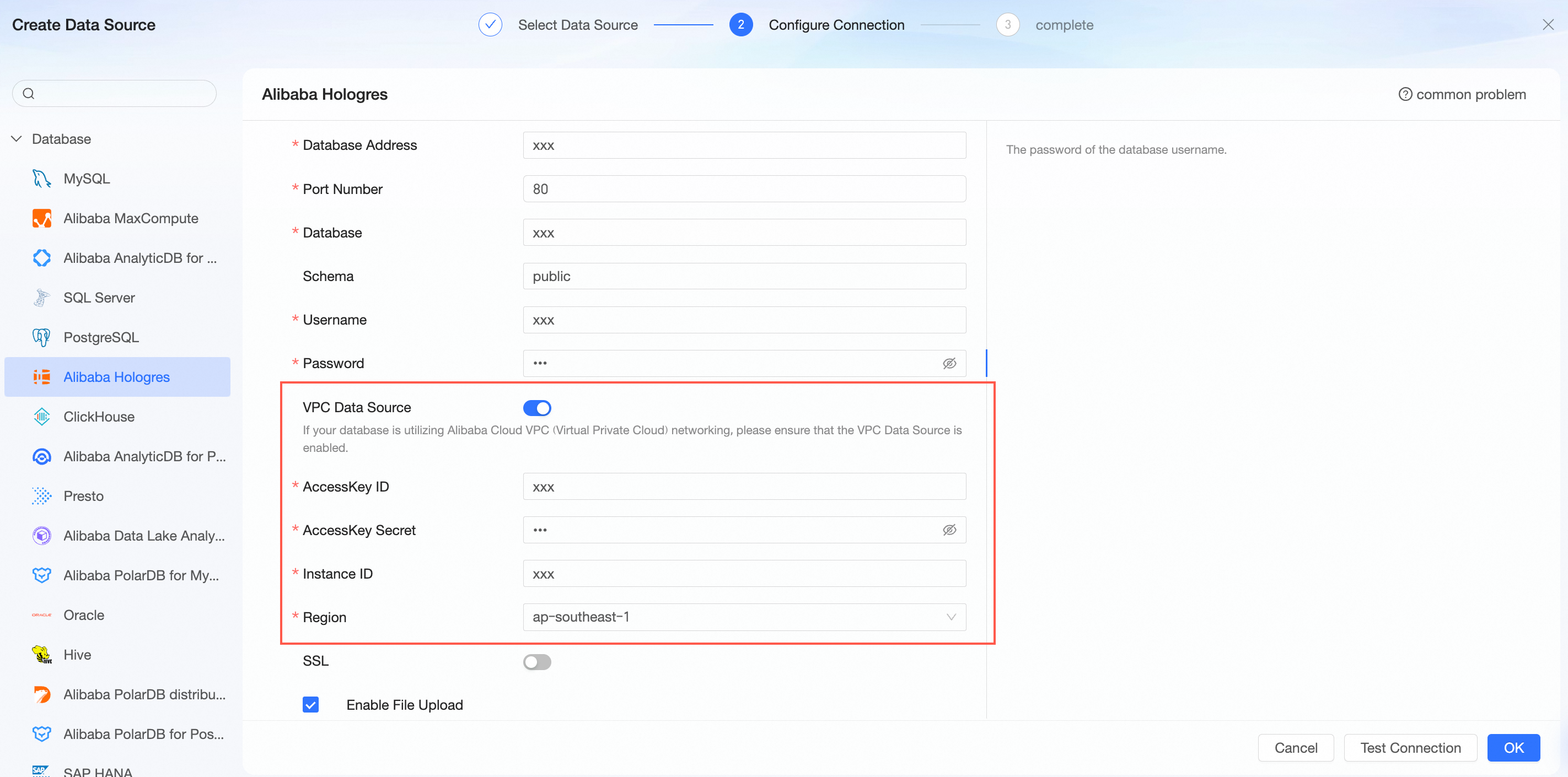Click the Instance ID input field
This screenshot has width=1568, height=777.
point(744,574)
